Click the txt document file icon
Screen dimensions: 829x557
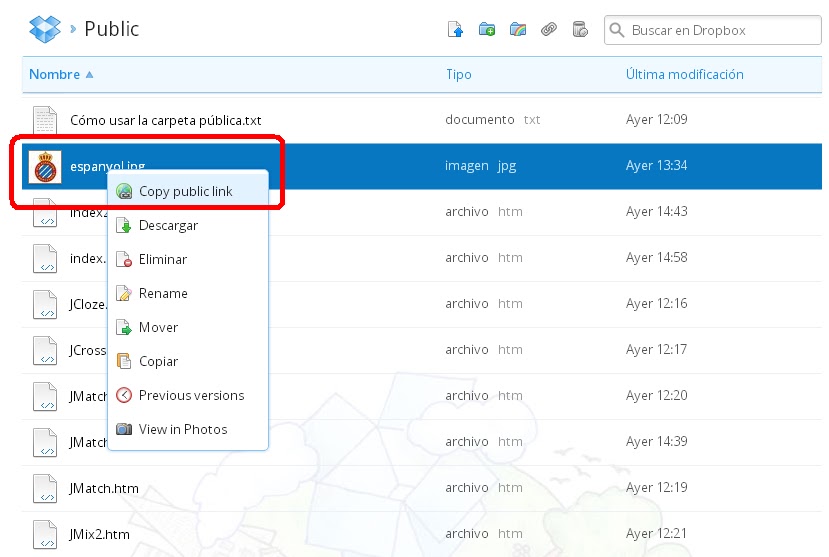(45, 120)
